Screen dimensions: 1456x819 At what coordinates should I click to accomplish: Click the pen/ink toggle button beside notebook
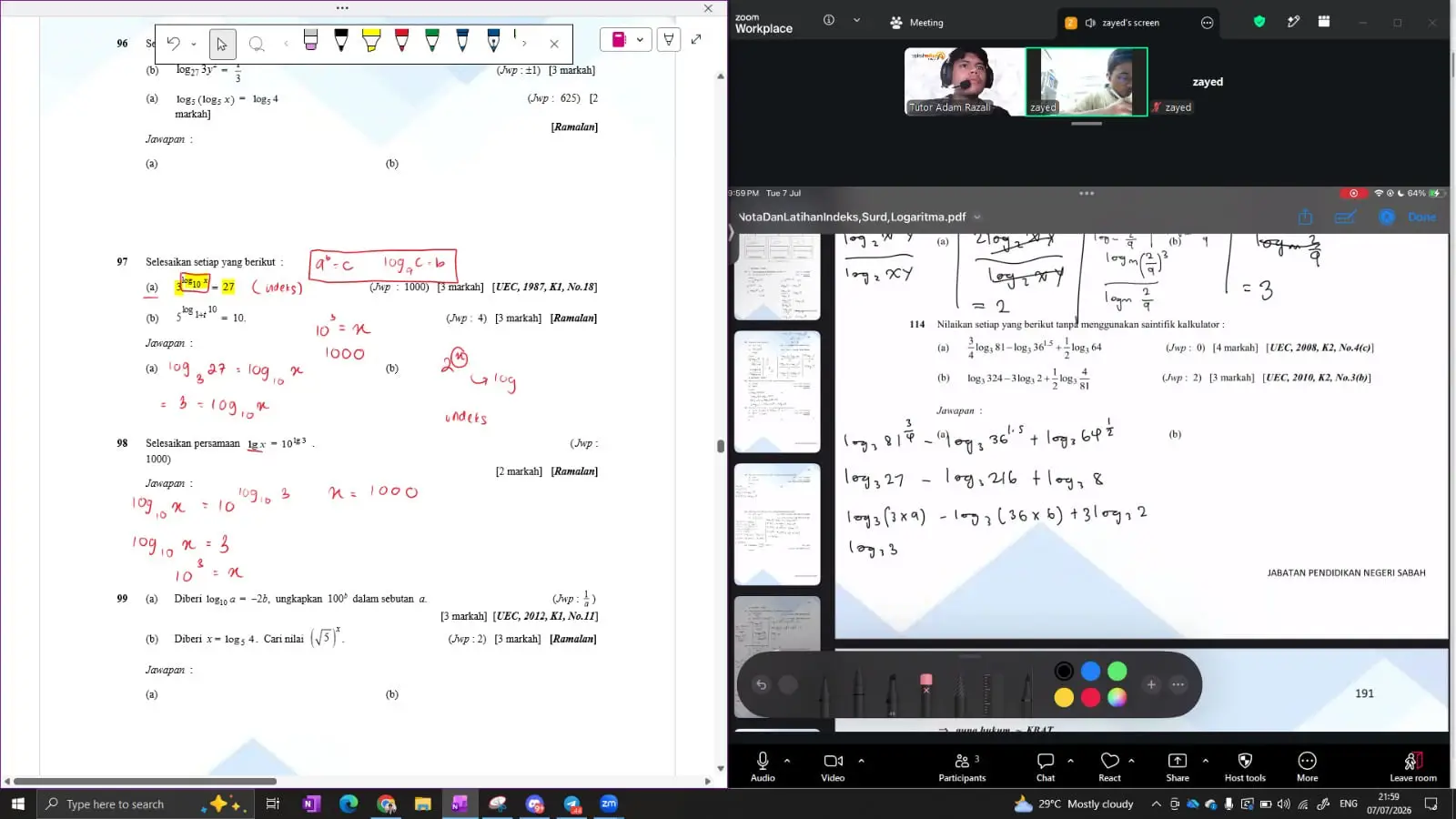coord(669,39)
